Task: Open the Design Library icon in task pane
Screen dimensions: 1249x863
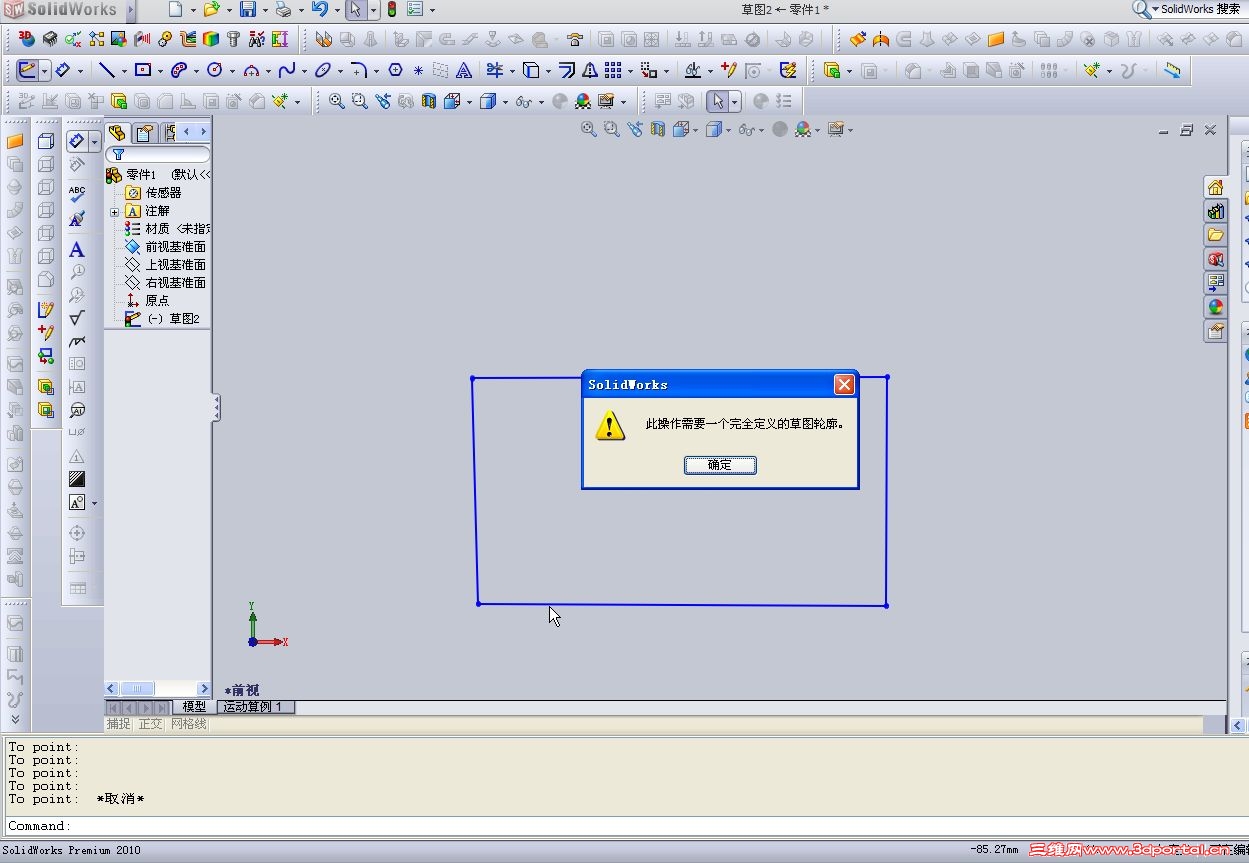Action: [1215, 212]
